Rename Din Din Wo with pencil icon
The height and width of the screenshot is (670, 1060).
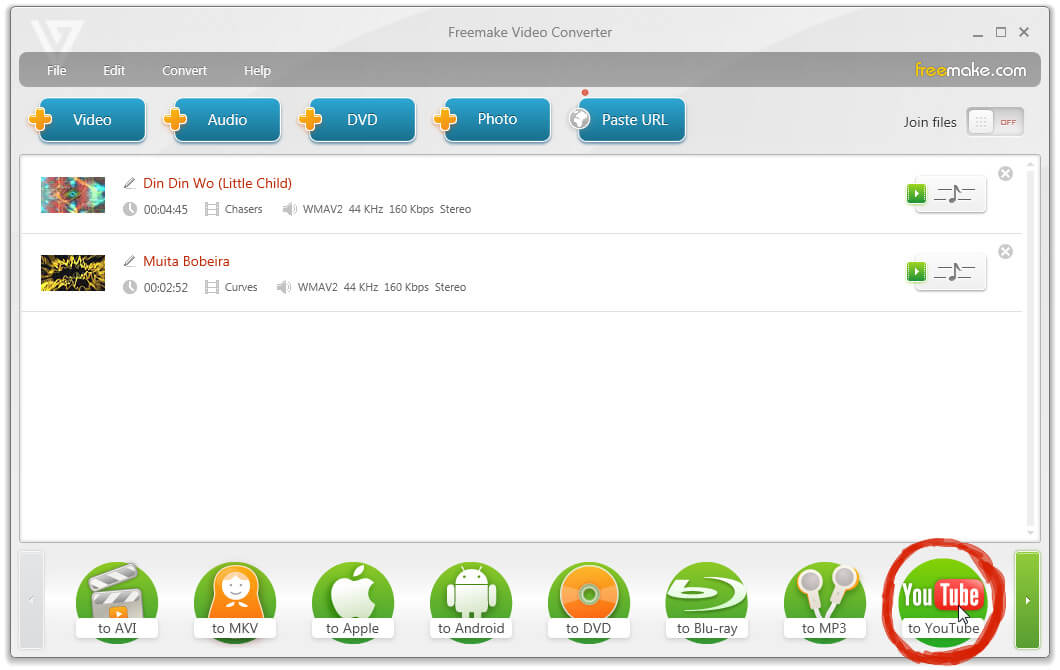tap(129, 183)
